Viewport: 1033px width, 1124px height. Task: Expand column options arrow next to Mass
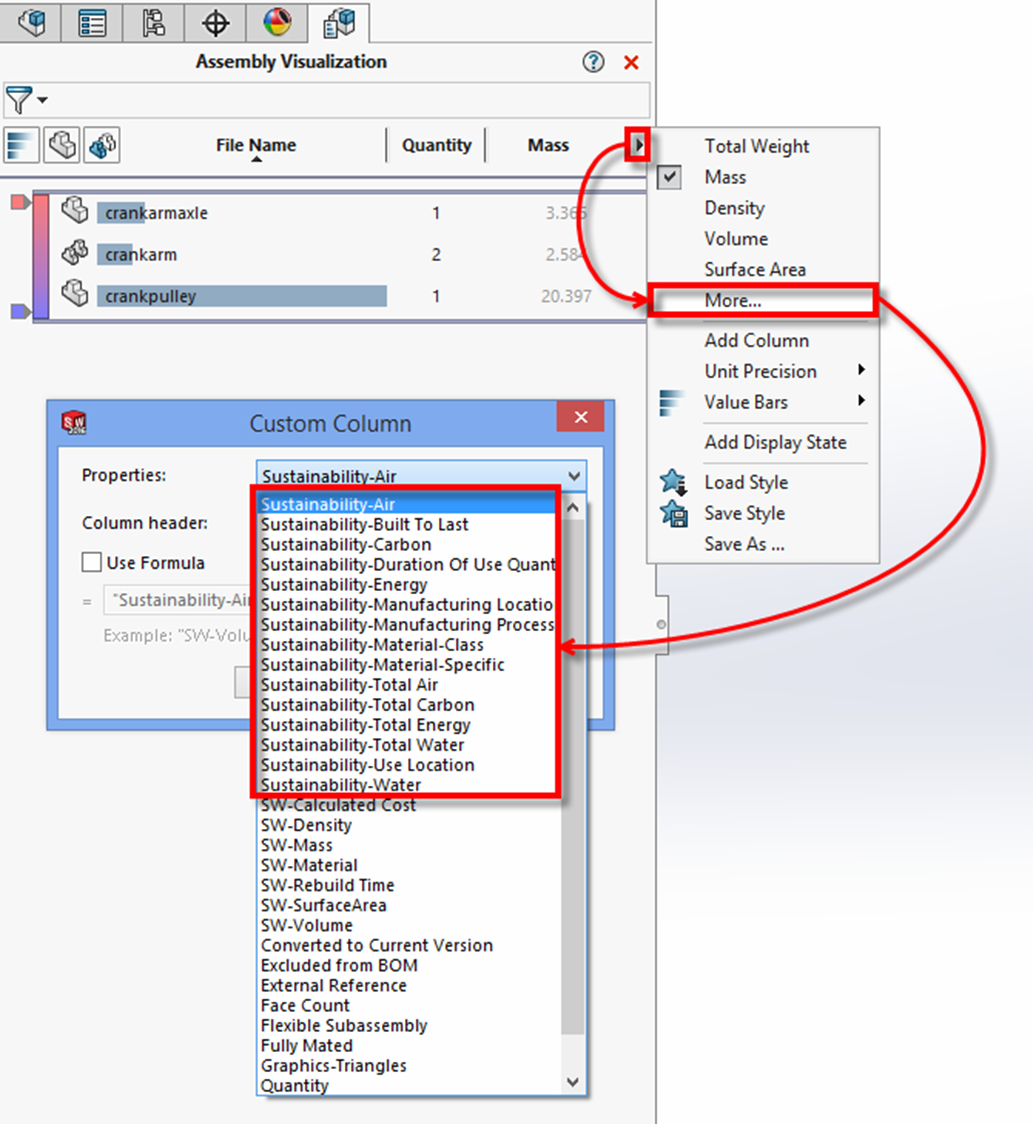tap(637, 145)
